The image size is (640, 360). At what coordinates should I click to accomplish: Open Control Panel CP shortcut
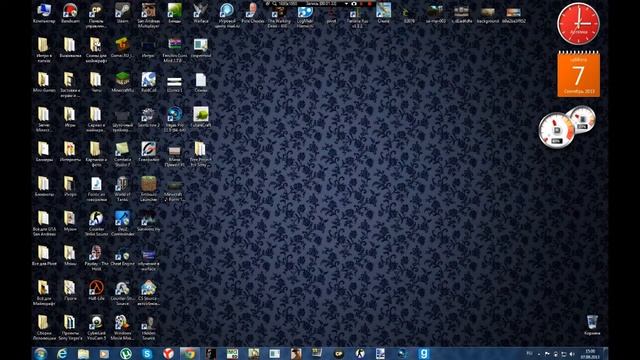(x=96, y=15)
